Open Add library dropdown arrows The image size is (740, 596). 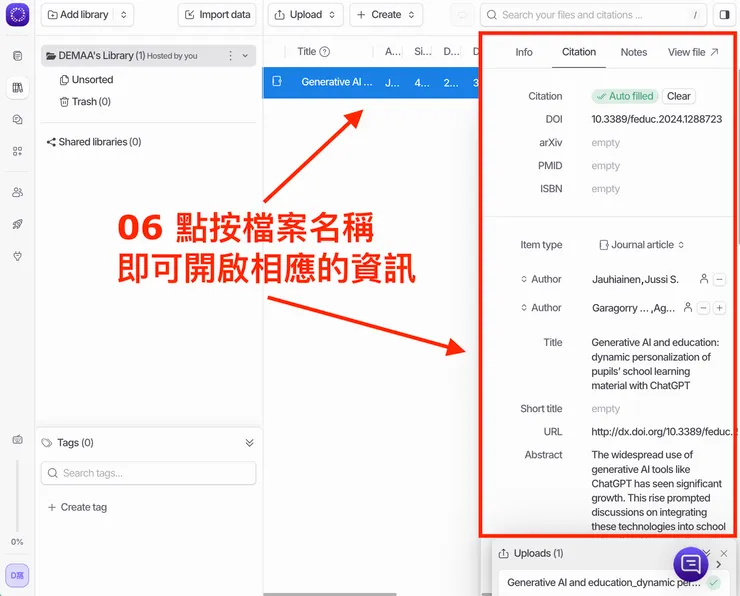pos(124,15)
